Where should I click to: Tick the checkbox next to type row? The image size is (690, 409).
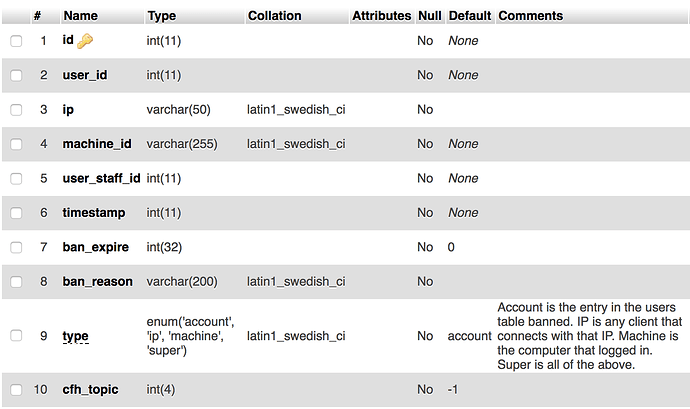16,335
